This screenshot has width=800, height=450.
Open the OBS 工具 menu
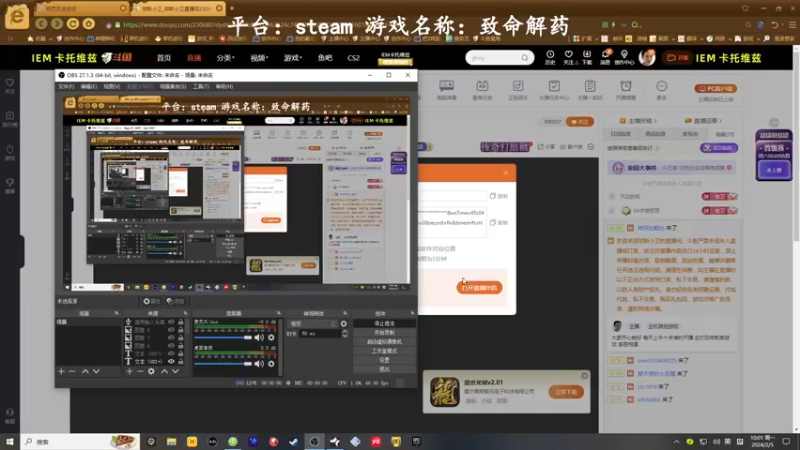pyautogui.click(x=201, y=86)
